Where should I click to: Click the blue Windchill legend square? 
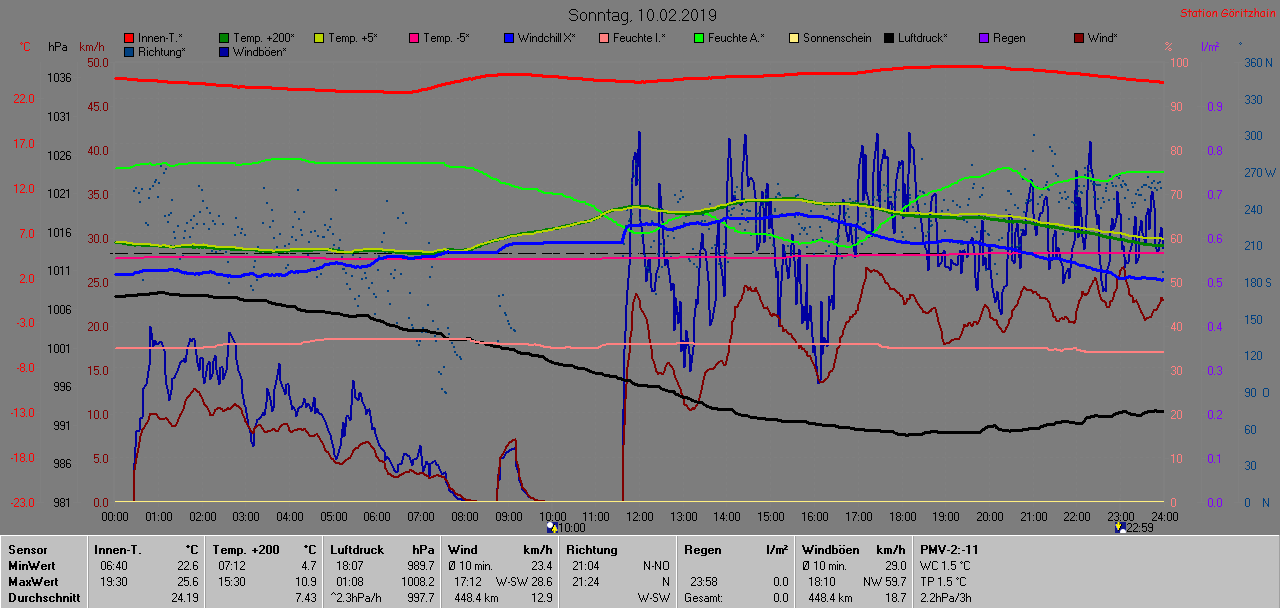(x=509, y=38)
